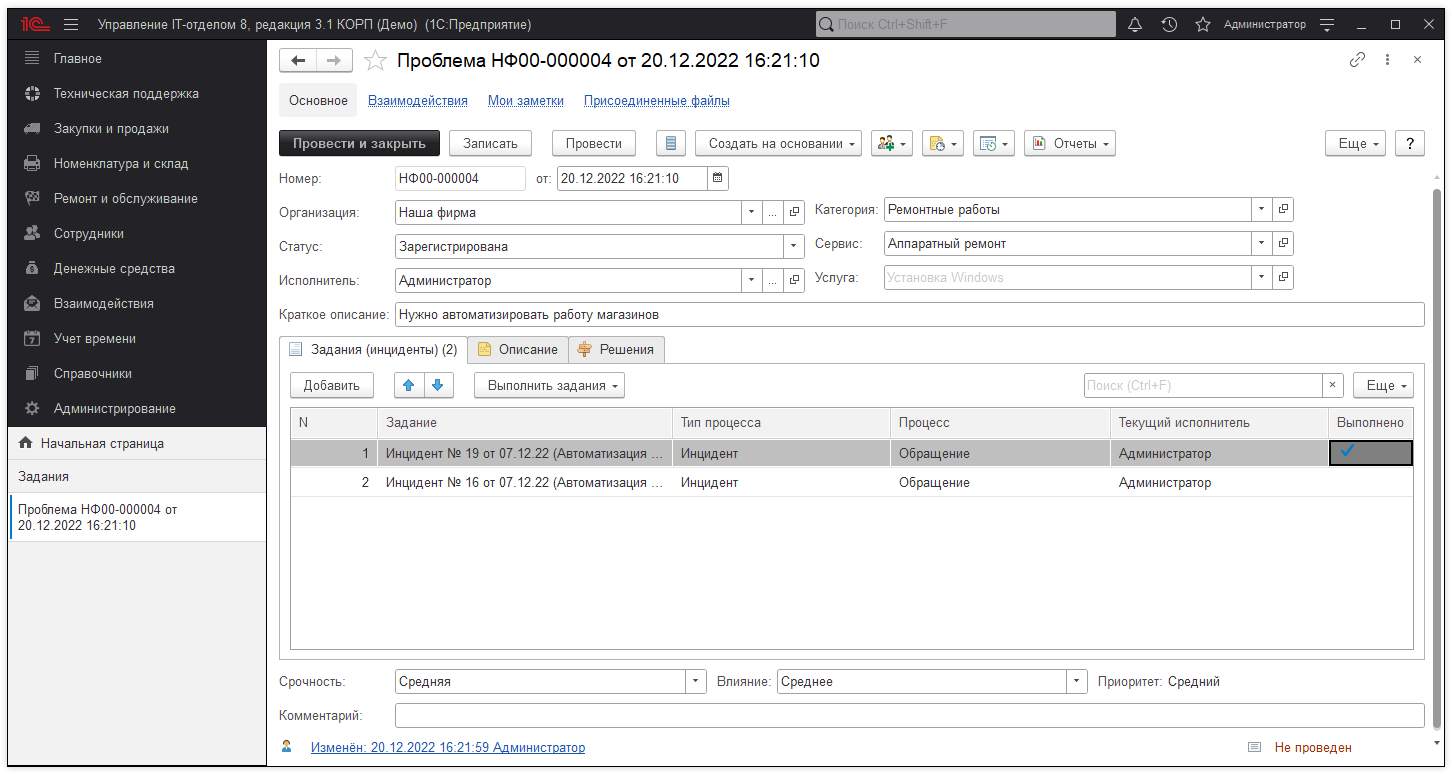Viewport: 1452px width, 774px height.
Task: Clear the search field using the x button
Action: click(x=1332, y=384)
